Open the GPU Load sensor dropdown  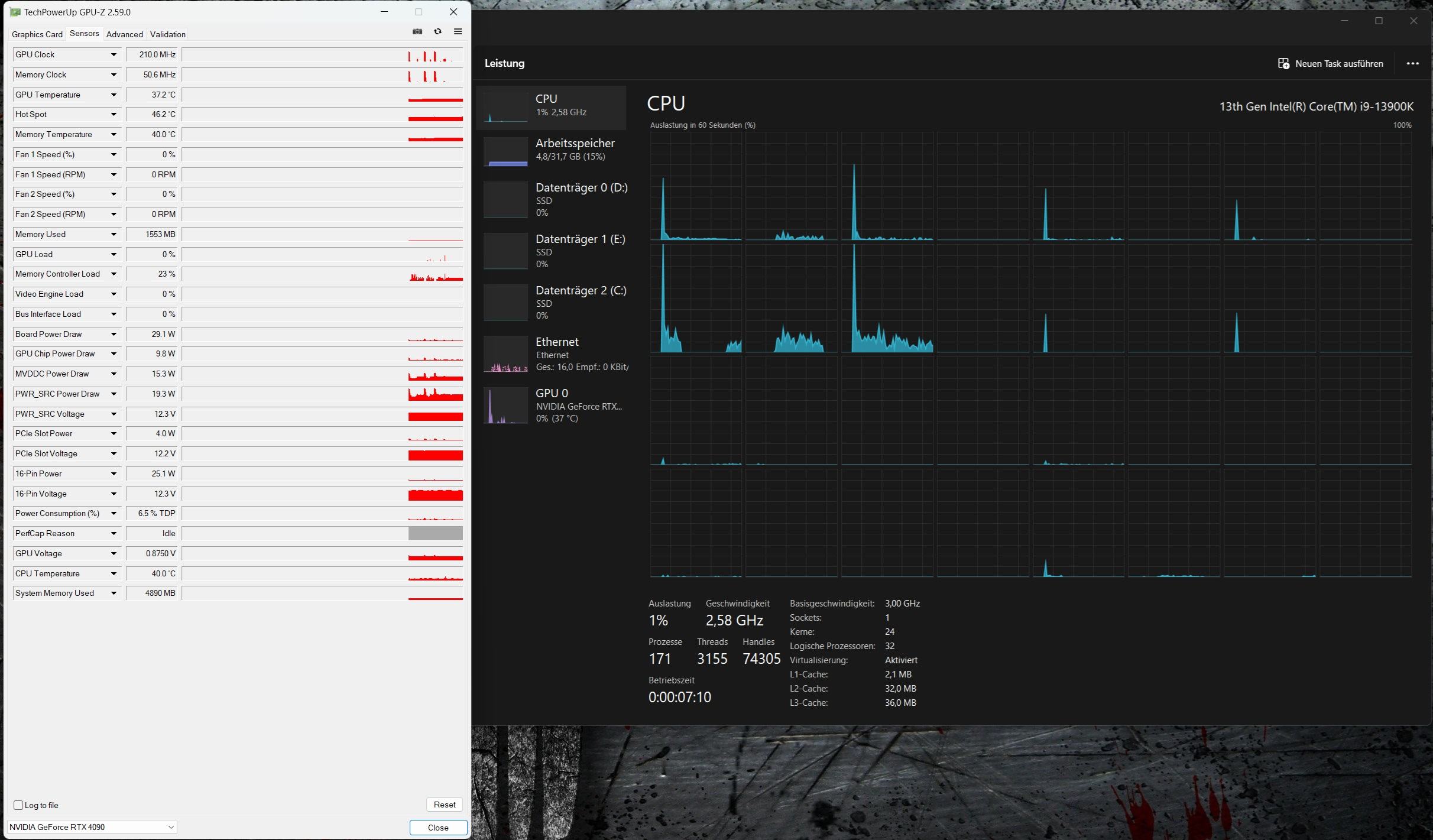[x=114, y=255]
